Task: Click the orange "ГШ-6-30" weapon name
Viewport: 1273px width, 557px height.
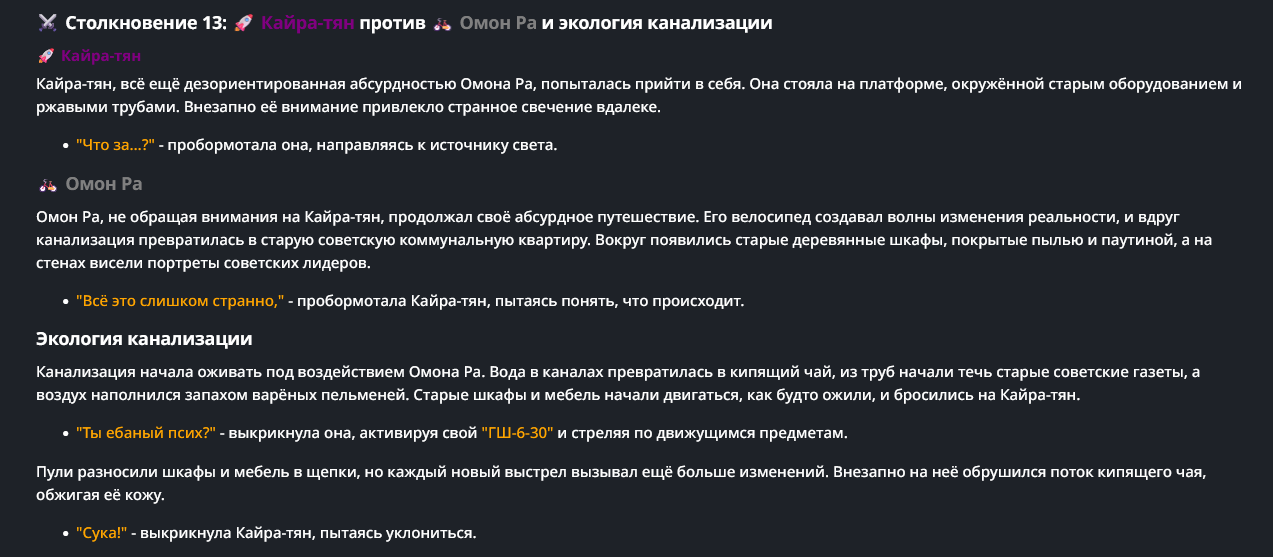Action: pos(517,433)
